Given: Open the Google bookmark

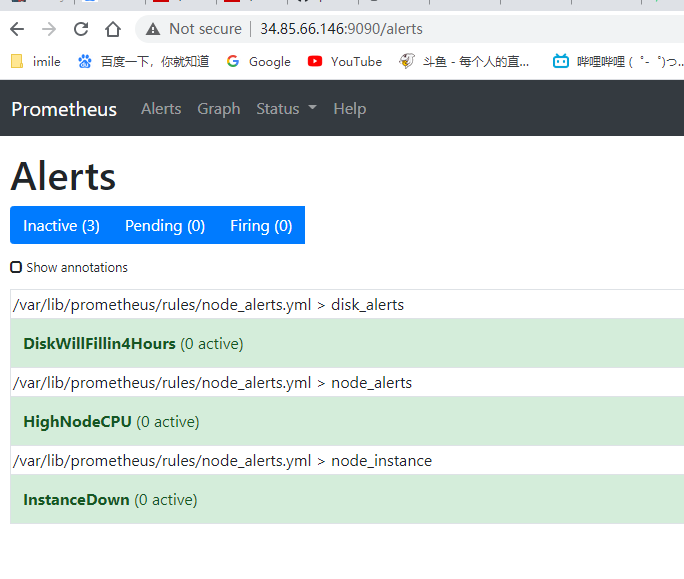Looking at the screenshot, I should (x=259, y=62).
